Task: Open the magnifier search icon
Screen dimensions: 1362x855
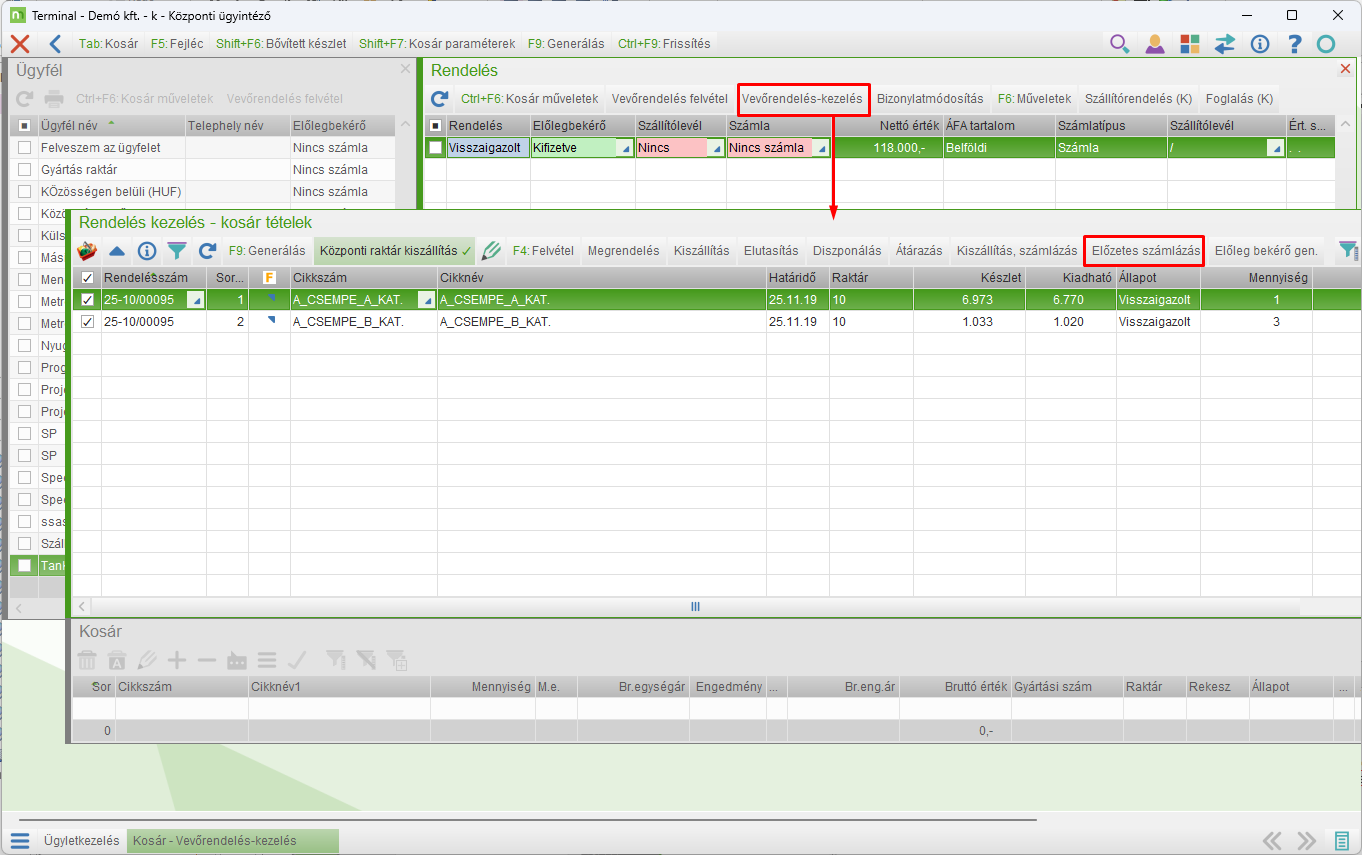Action: pyautogui.click(x=1120, y=44)
